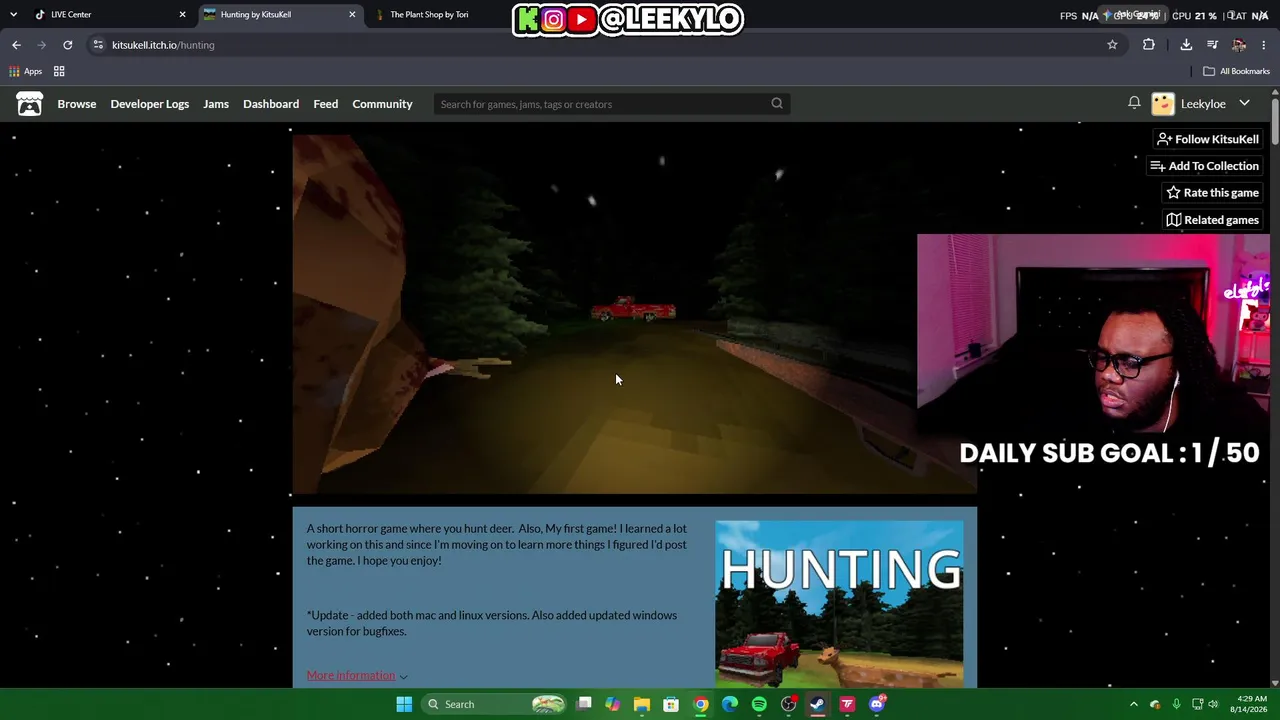Viewport: 1280px width, 720px height.
Task: Add the game to a collection
Action: click(1205, 166)
